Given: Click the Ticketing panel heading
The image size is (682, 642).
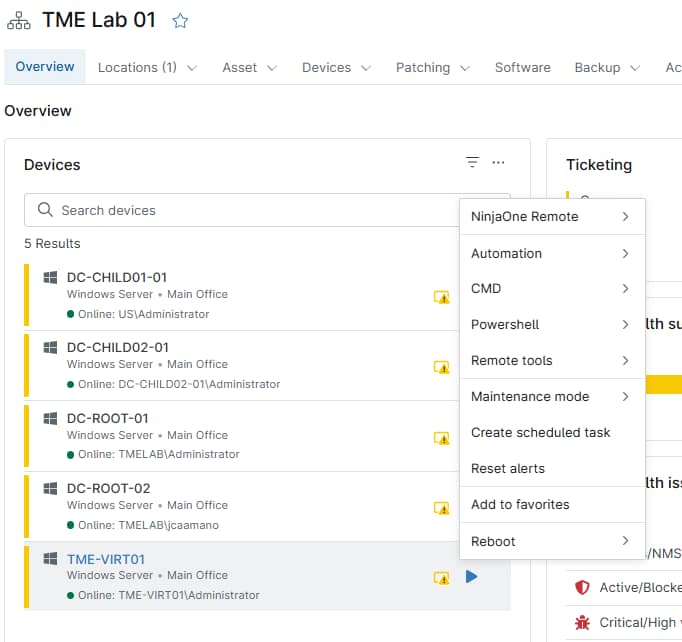Looking at the screenshot, I should (x=598, y=165).
